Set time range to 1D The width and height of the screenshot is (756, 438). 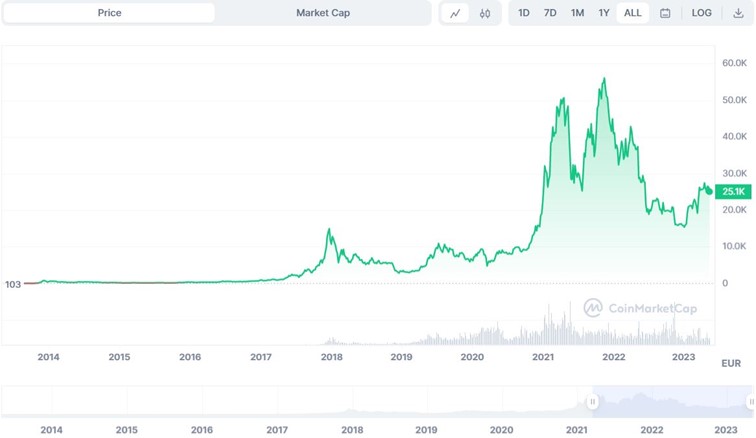click(524, 13)
